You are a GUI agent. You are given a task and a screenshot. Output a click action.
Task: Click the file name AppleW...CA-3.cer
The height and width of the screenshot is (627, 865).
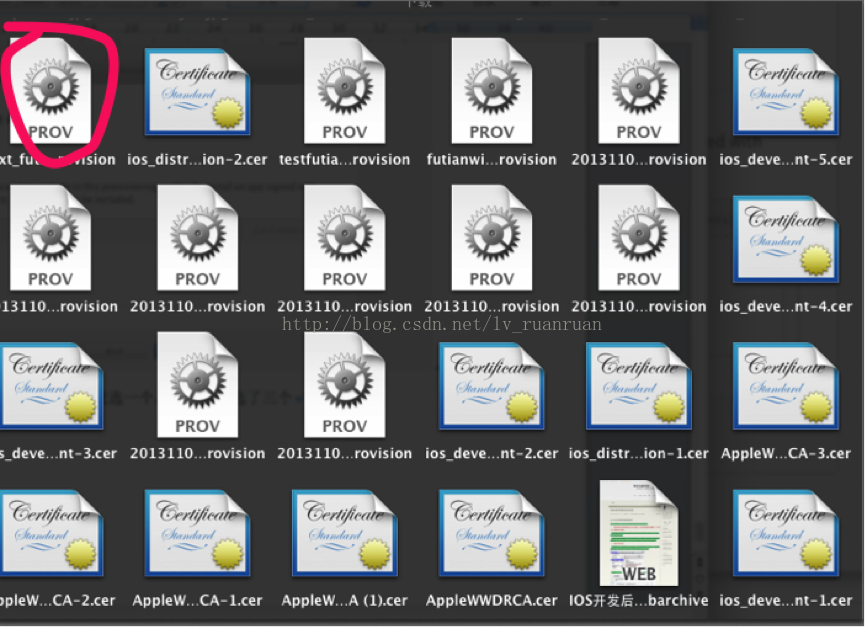pyautogui.click(x=786, y=454)
